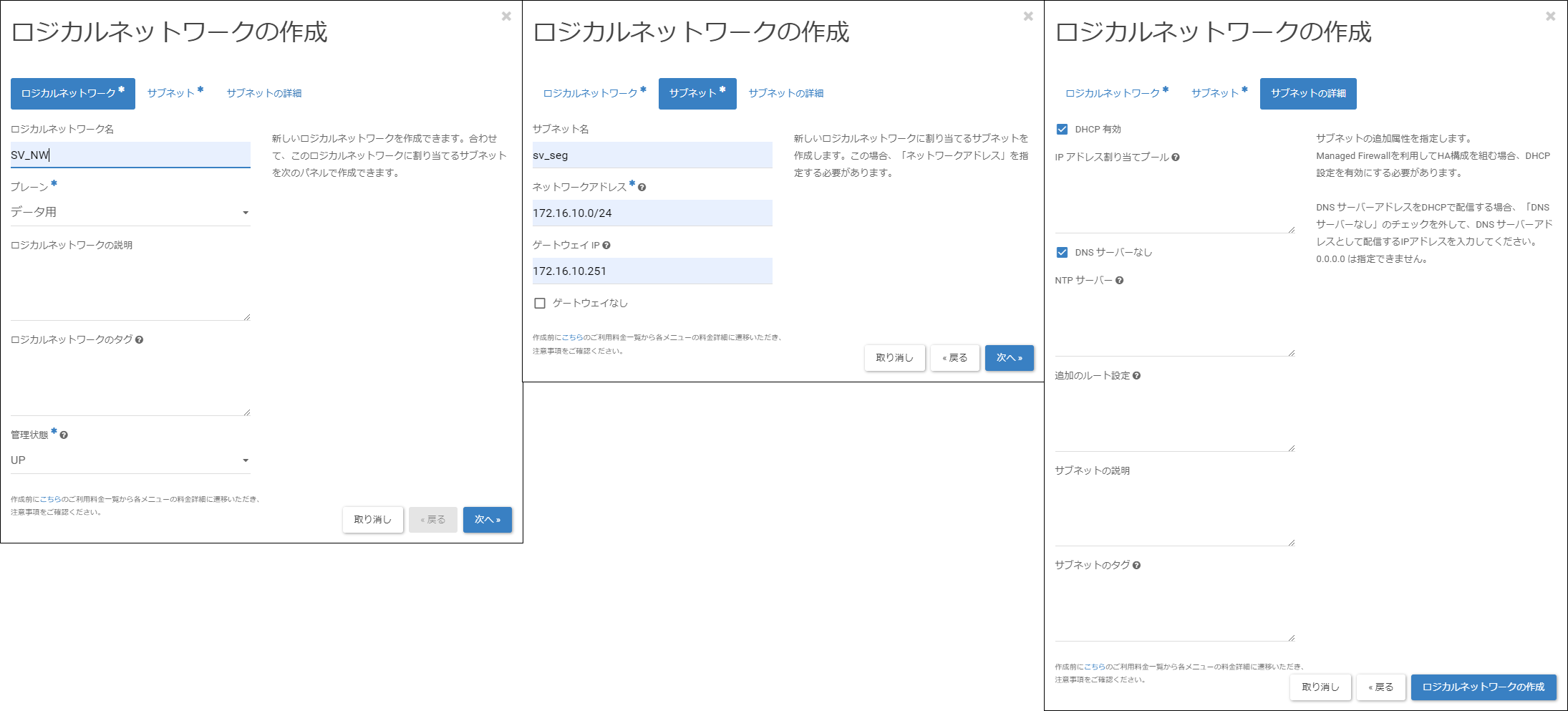
Task: Click the IP アドレス割り当てプール text area
Action: (x=1175, y=200)
